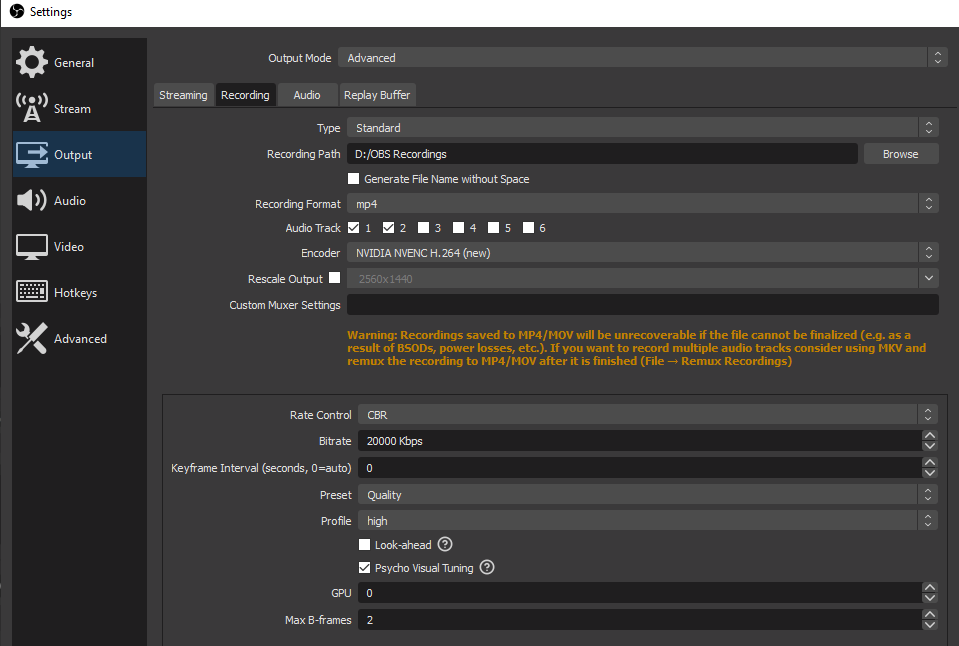
Task: Select the Stream antenna icon
Action: (32, 108)
